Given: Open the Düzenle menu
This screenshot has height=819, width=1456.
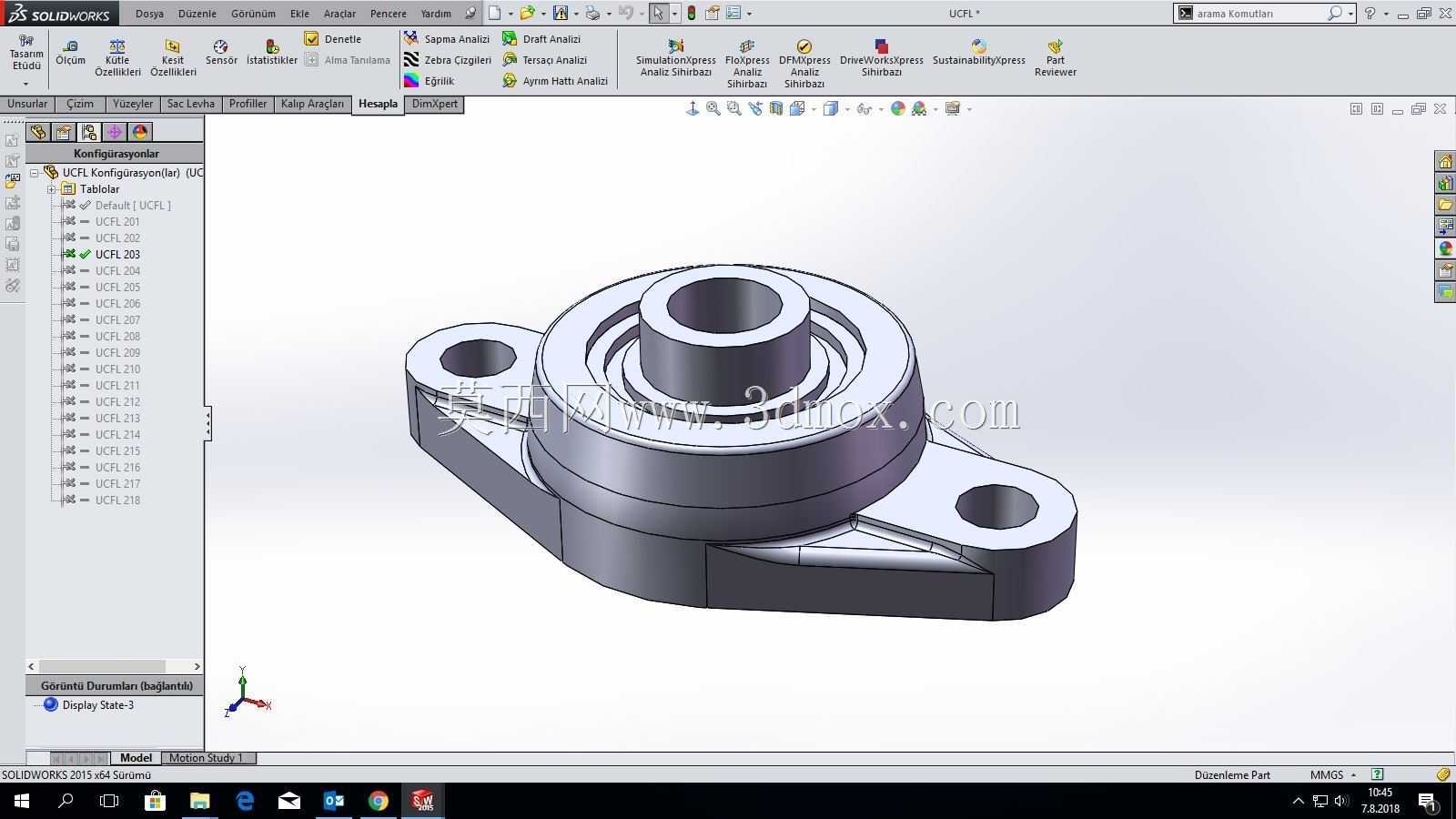Looking at the screenshot, I should [197, 14].
